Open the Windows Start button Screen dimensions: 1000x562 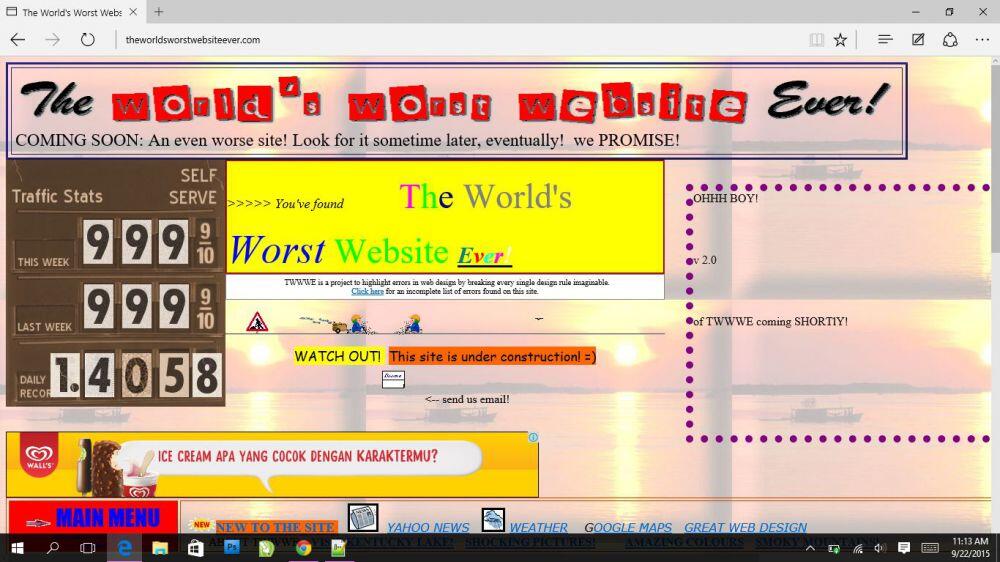coord(17,548)
